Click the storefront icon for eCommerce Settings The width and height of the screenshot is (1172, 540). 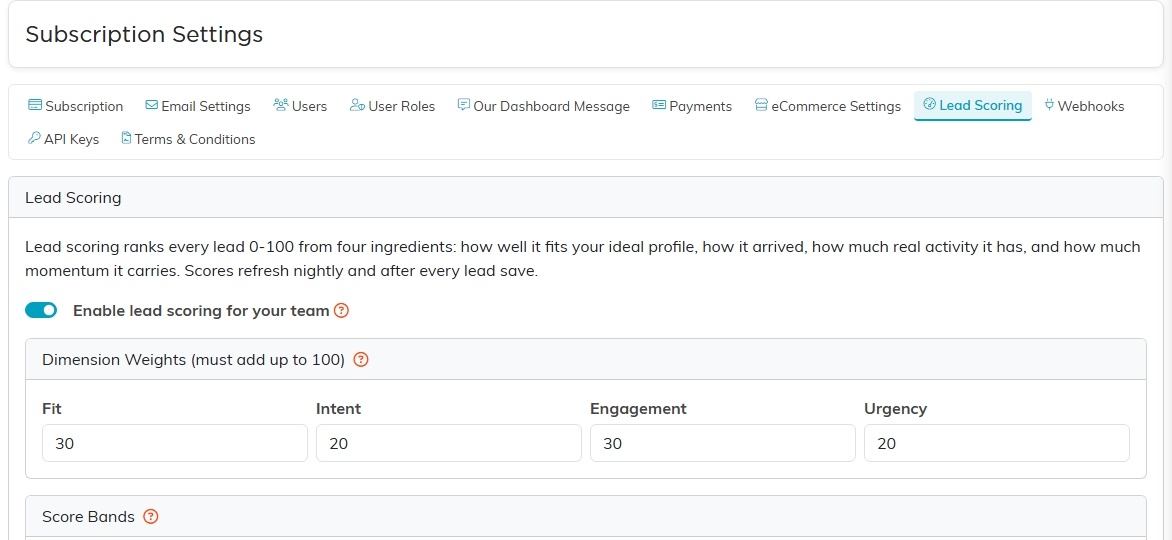(x=761, y=105)
